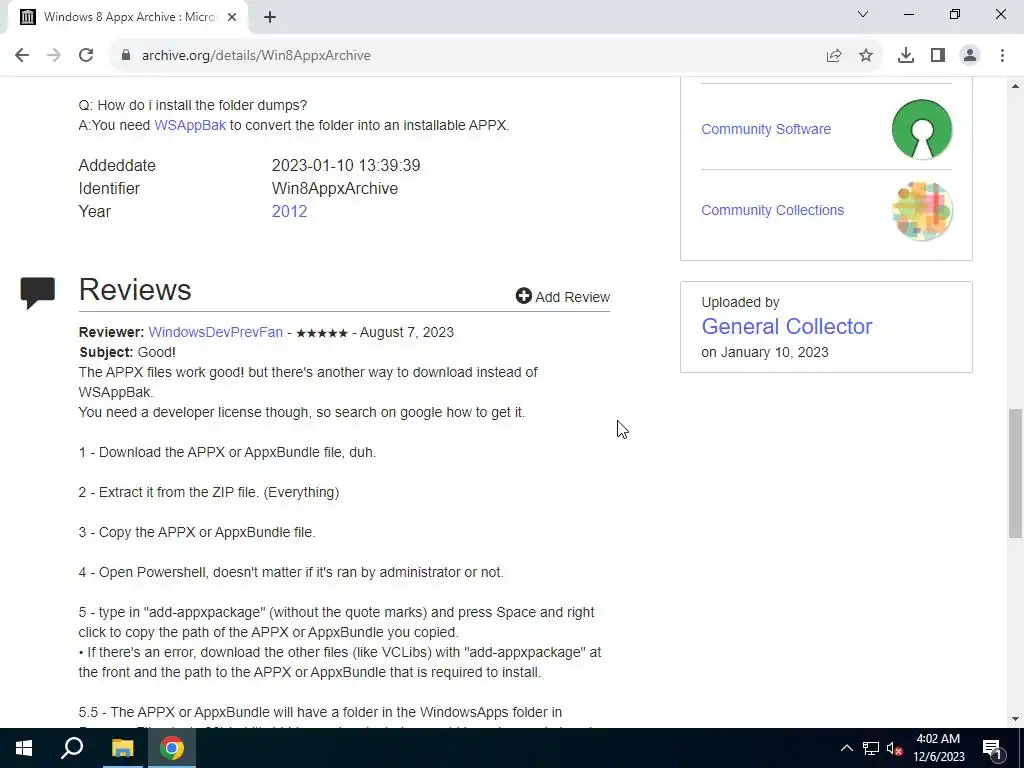Open the Windows Start menu
The image size is (1024, 768).
24,748
